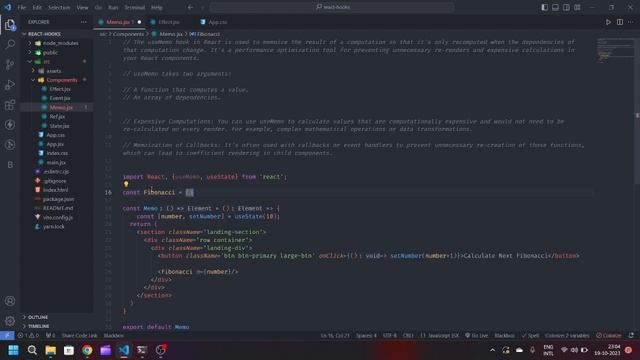Open Customize Layout icon
This screenshot has width=640, height=360.
(577, 7)
